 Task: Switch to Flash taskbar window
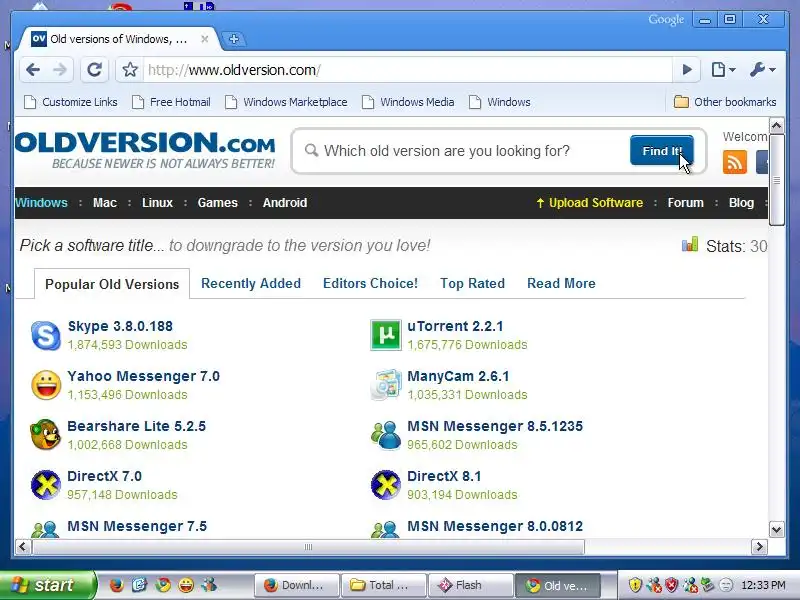click(x=470, y=585)
